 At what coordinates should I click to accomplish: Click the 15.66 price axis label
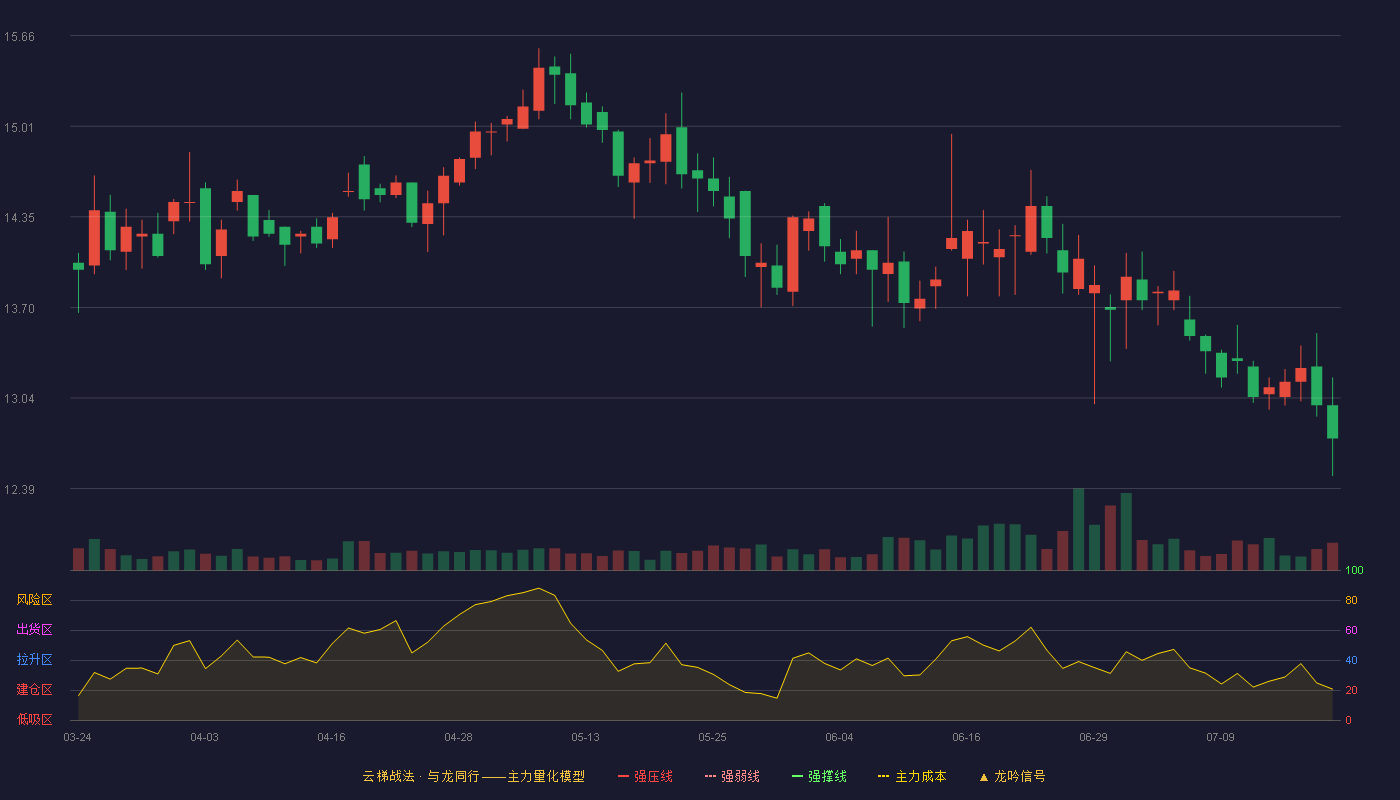pos(19,37)
